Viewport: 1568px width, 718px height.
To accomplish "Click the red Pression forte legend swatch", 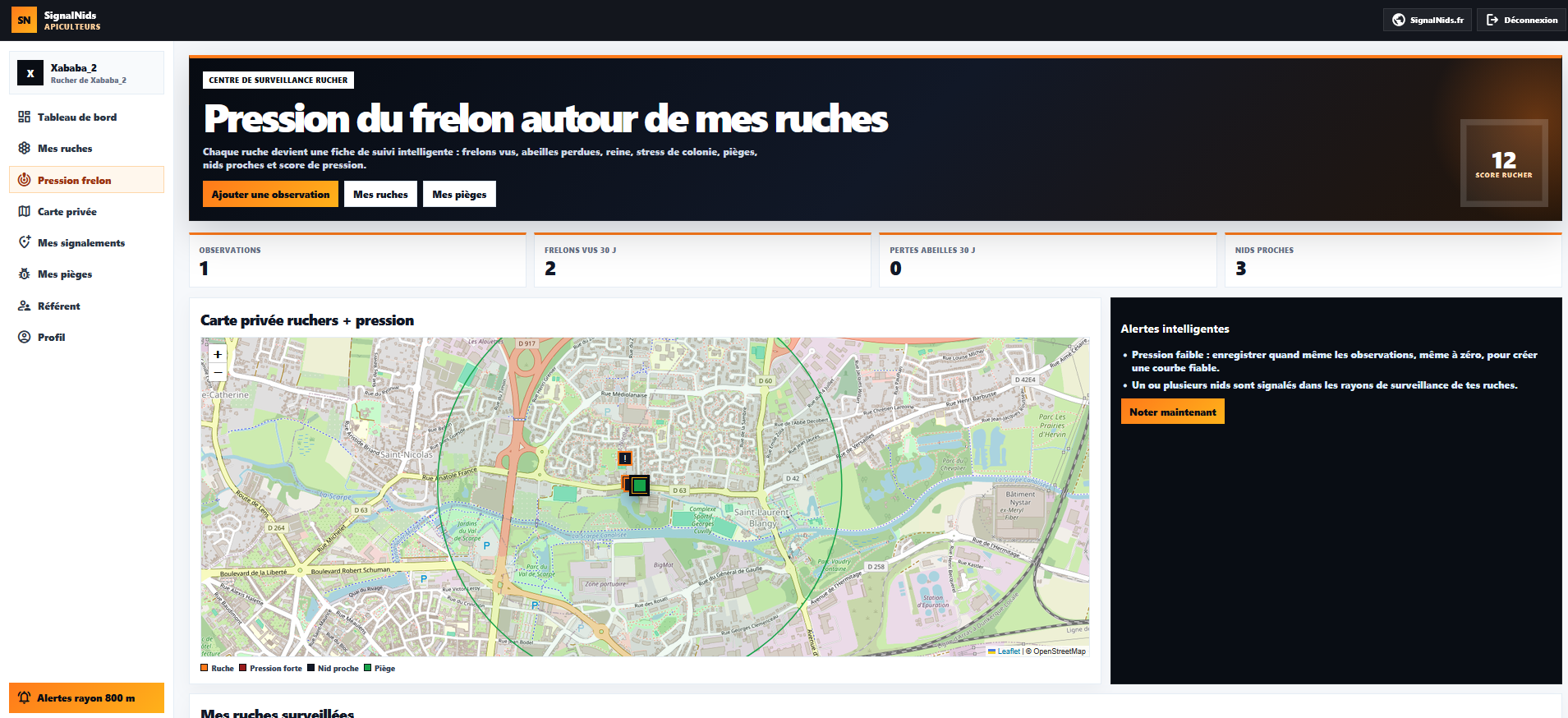I will point(243,668).
